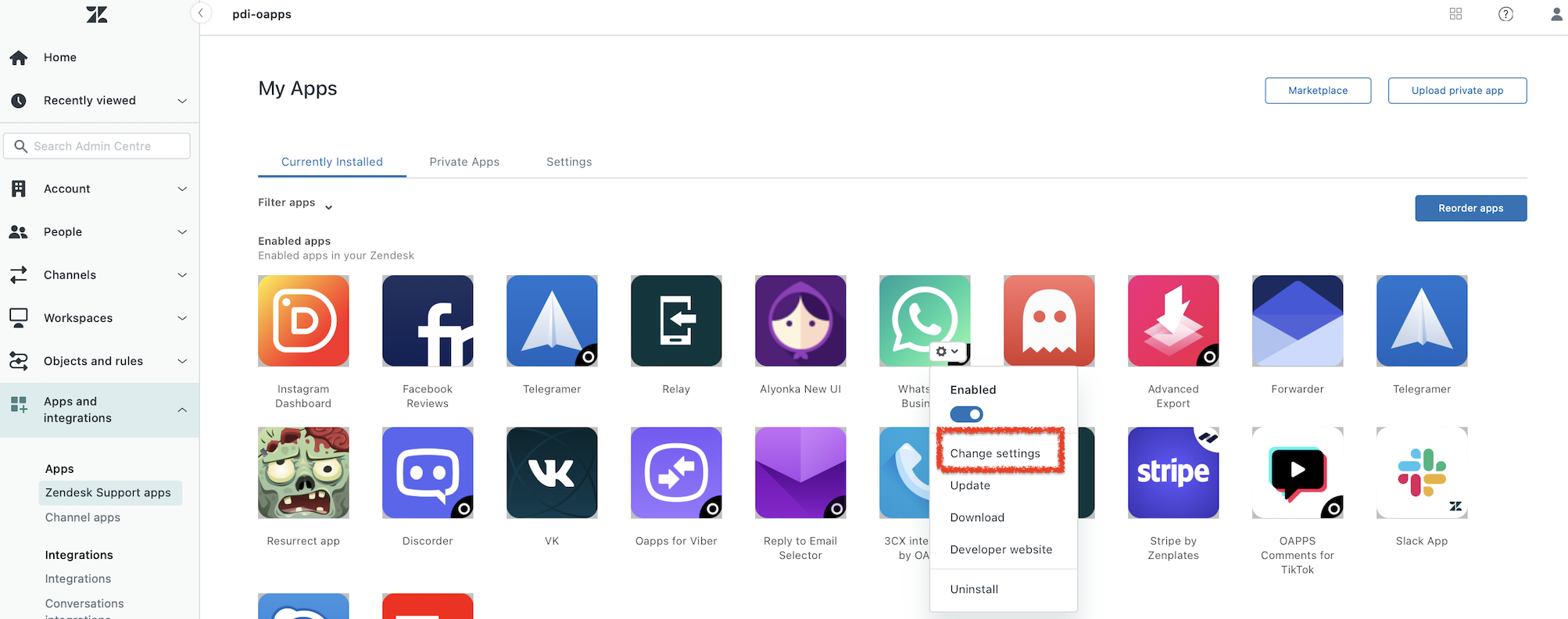Collapse Apps and integrations section
Screen dimensions: 1568x619
click(99, 410)
